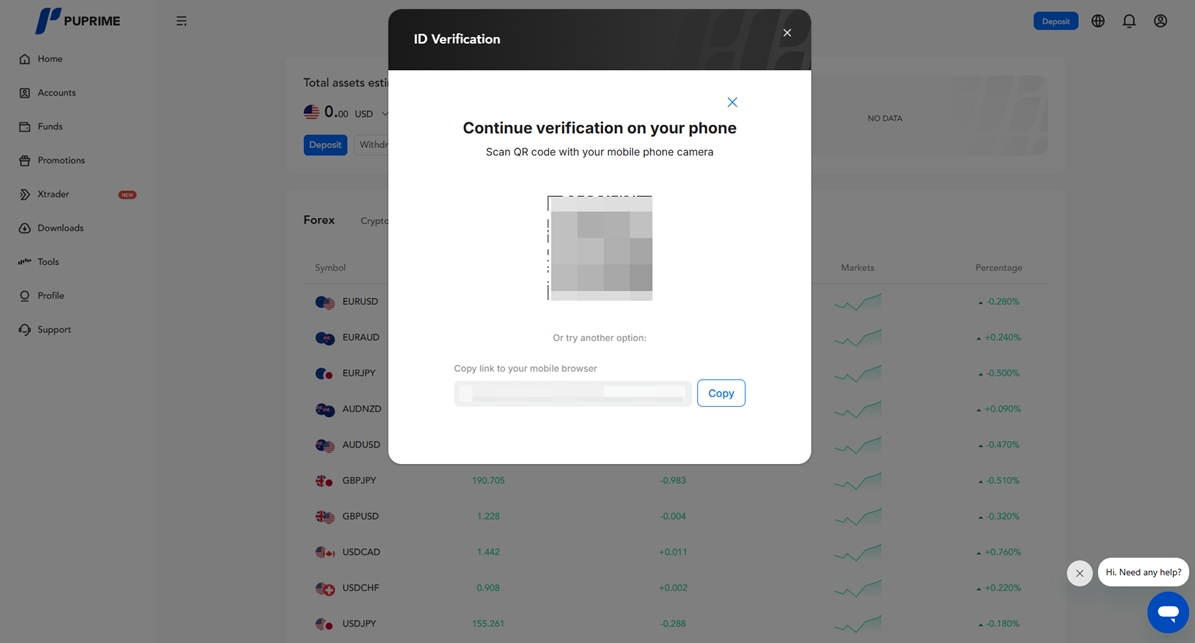
Task: Collapse sidebar using the menu toggle icon
Action: tap(181, 21)
